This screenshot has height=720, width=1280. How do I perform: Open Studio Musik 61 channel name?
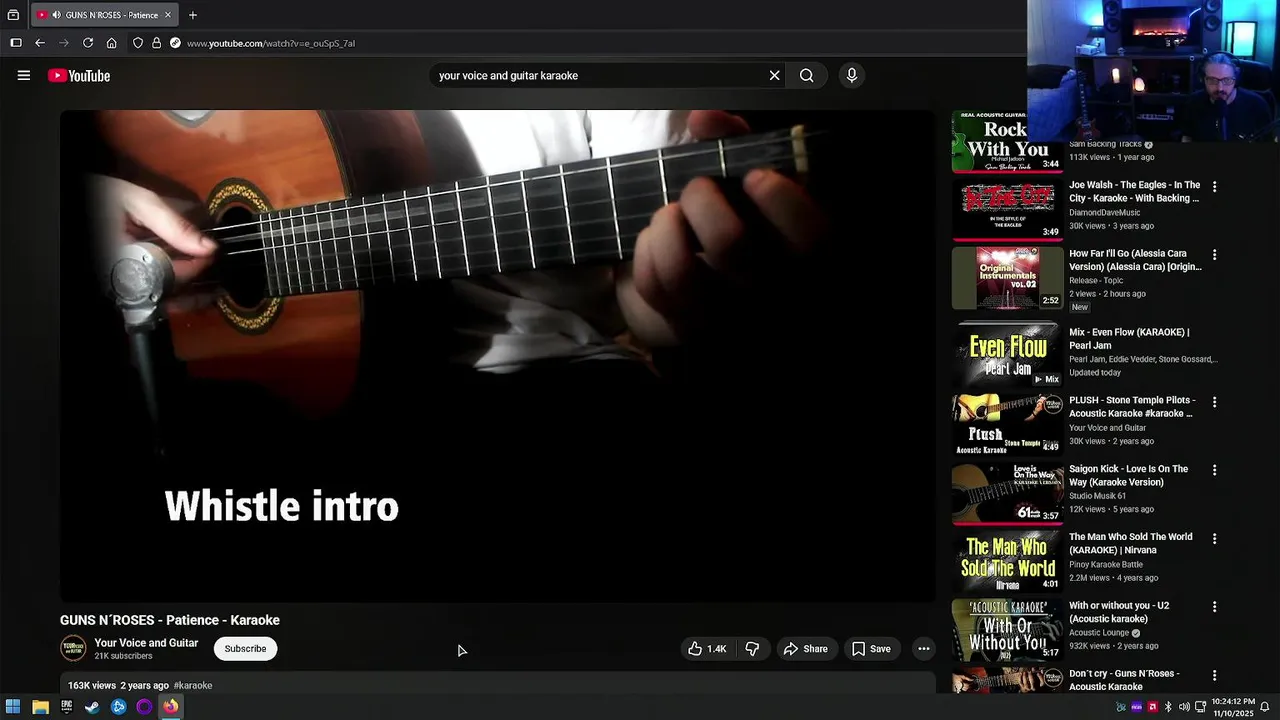click(1097, 496)
